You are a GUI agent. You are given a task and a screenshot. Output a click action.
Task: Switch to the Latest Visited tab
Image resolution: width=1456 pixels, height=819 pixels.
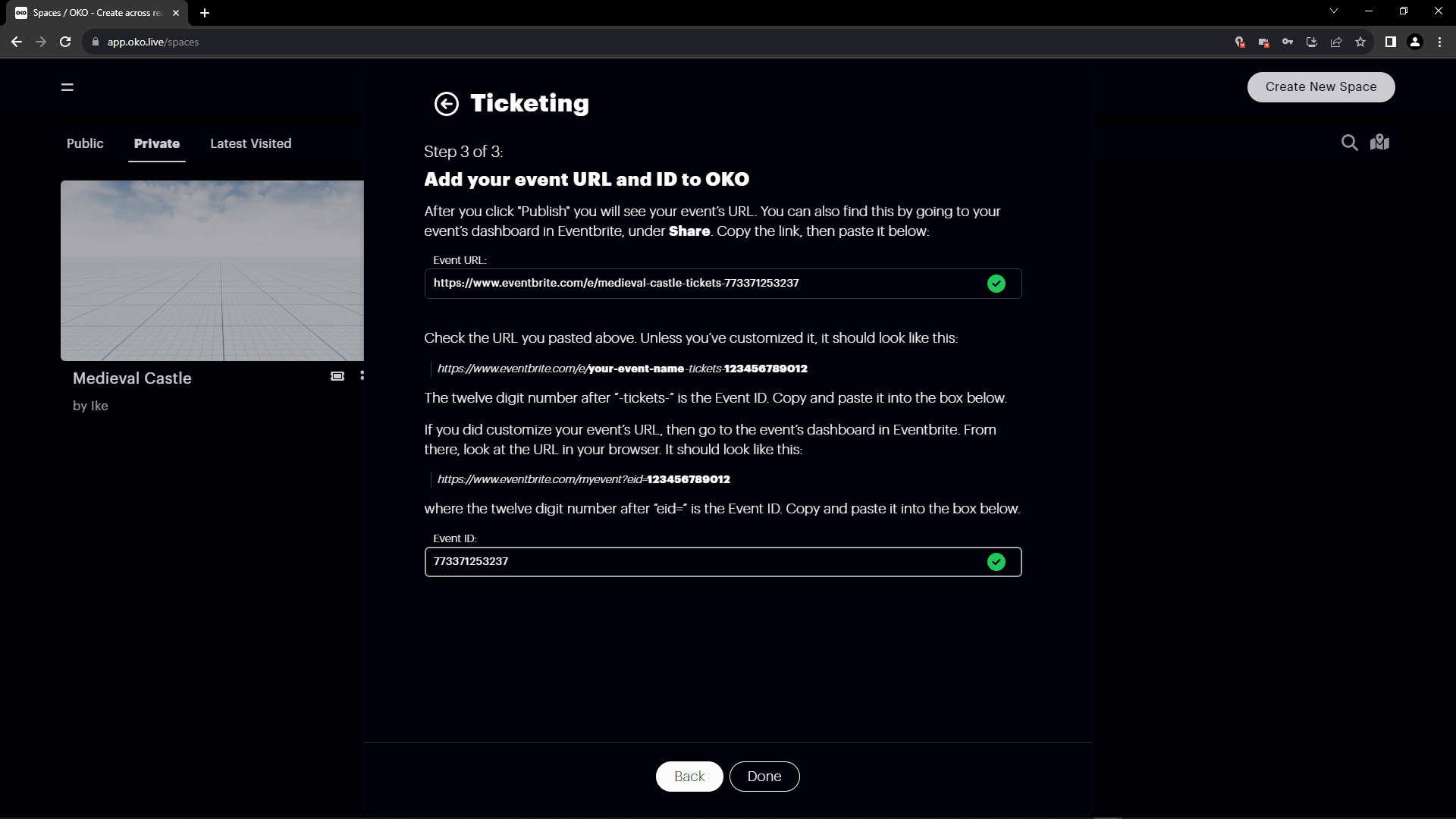click(250, 143)
